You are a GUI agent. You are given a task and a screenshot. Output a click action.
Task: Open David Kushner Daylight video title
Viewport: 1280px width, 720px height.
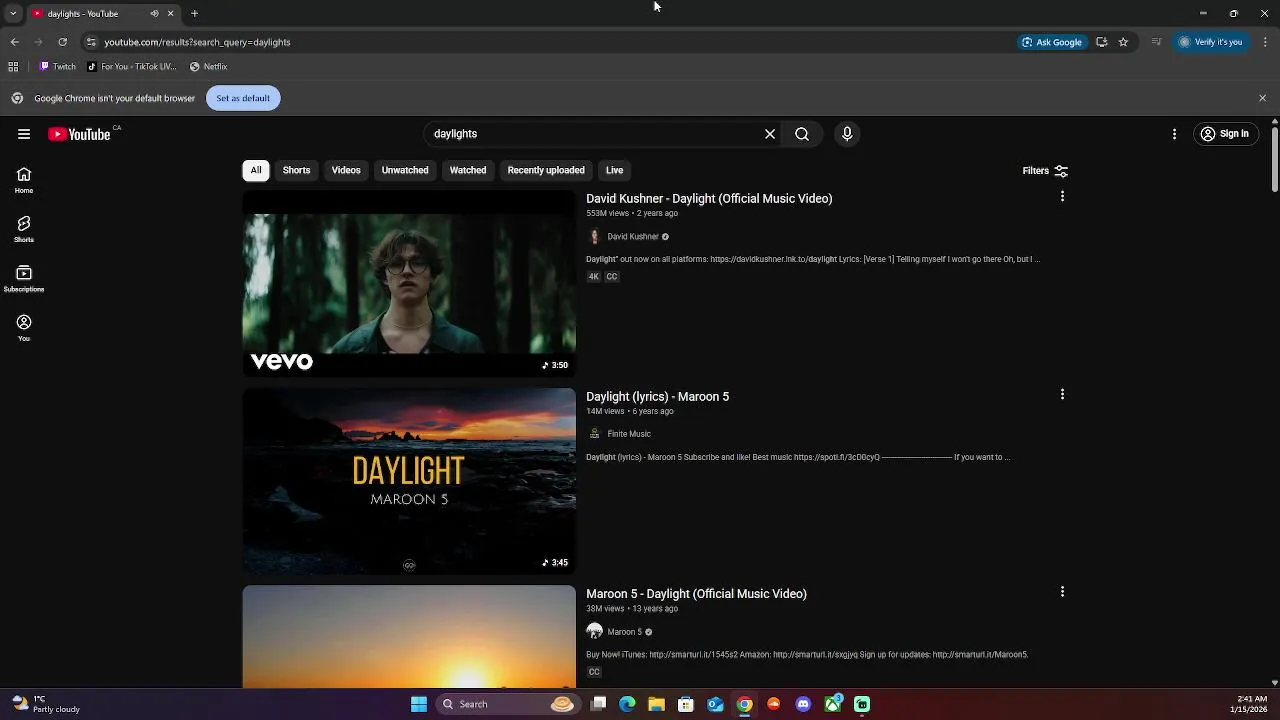(x=709, y=199)
